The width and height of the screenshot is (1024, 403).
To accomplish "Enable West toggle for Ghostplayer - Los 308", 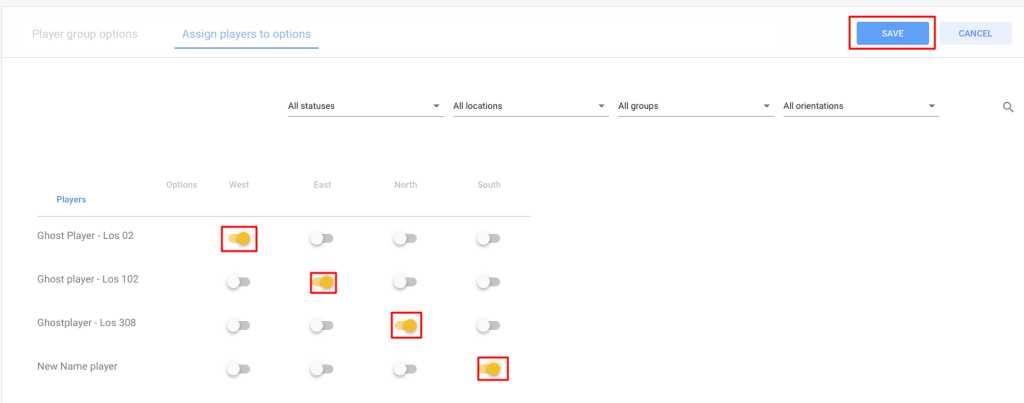I will tap(238, 325).
